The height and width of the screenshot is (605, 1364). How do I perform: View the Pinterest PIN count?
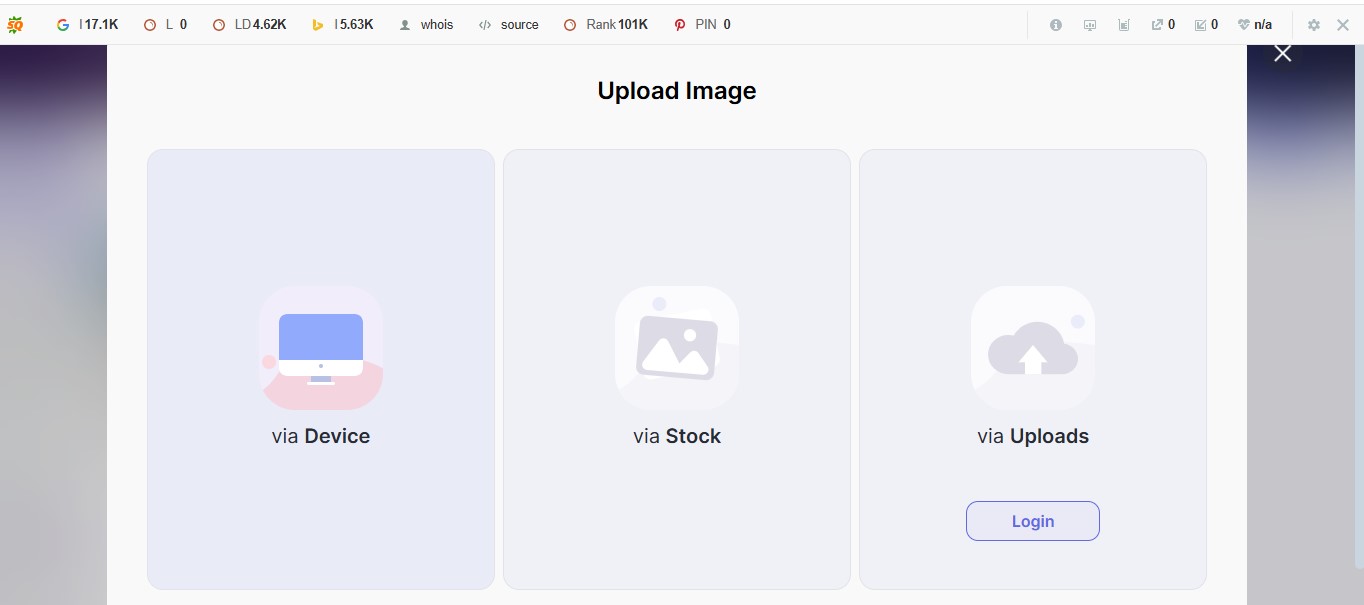click(680, 23)
